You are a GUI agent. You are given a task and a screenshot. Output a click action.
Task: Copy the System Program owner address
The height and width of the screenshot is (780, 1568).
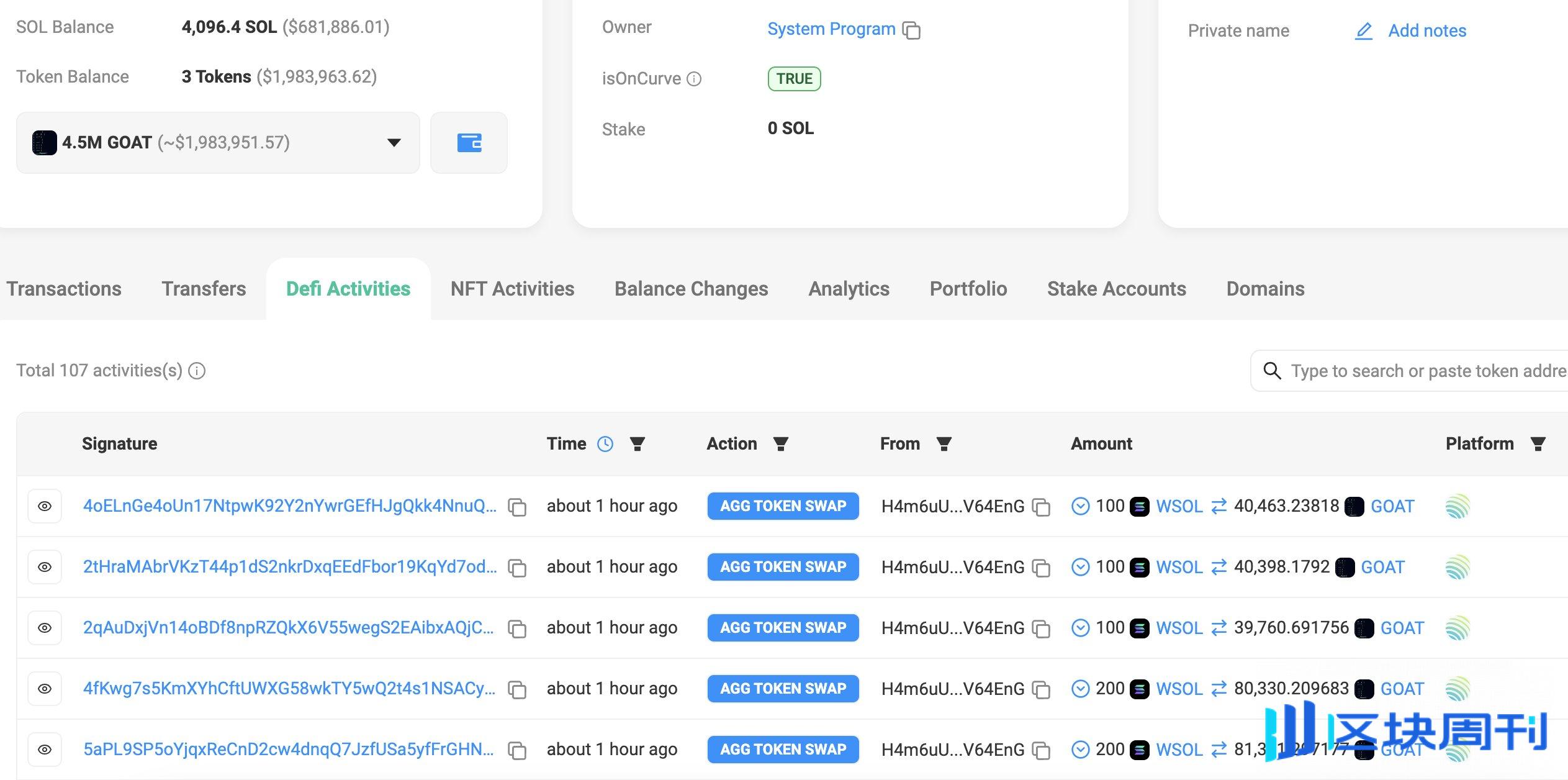coord(911,30)
